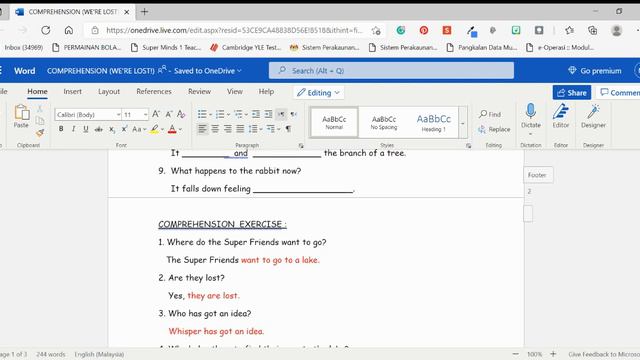Open the Editing mode dropdown
640x360 pixels.
[318, 93]
